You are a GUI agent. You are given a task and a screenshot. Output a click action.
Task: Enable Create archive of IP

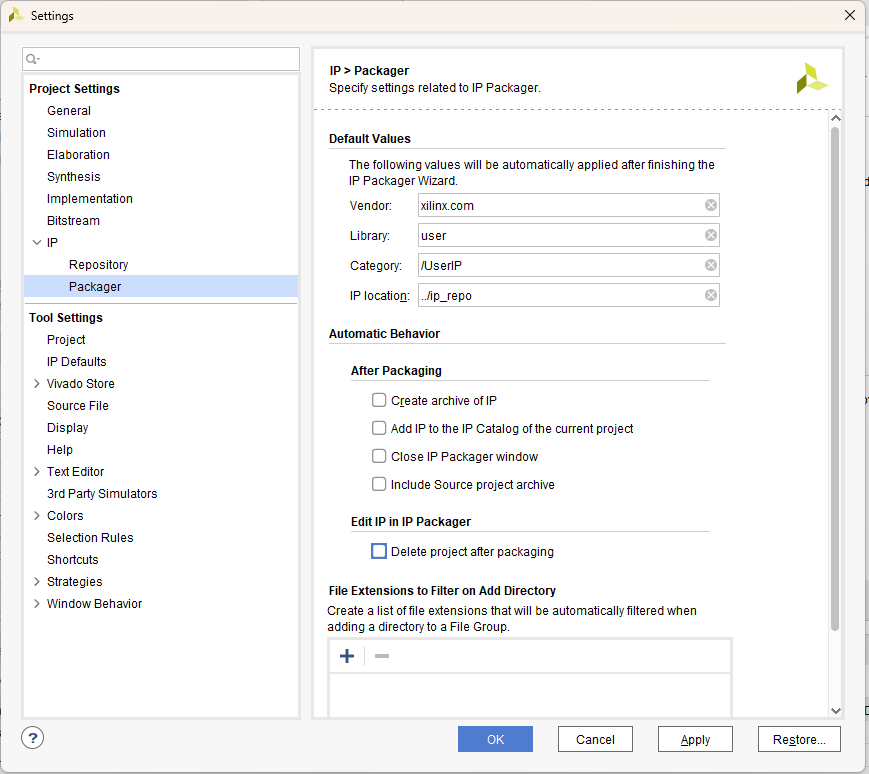379,400
